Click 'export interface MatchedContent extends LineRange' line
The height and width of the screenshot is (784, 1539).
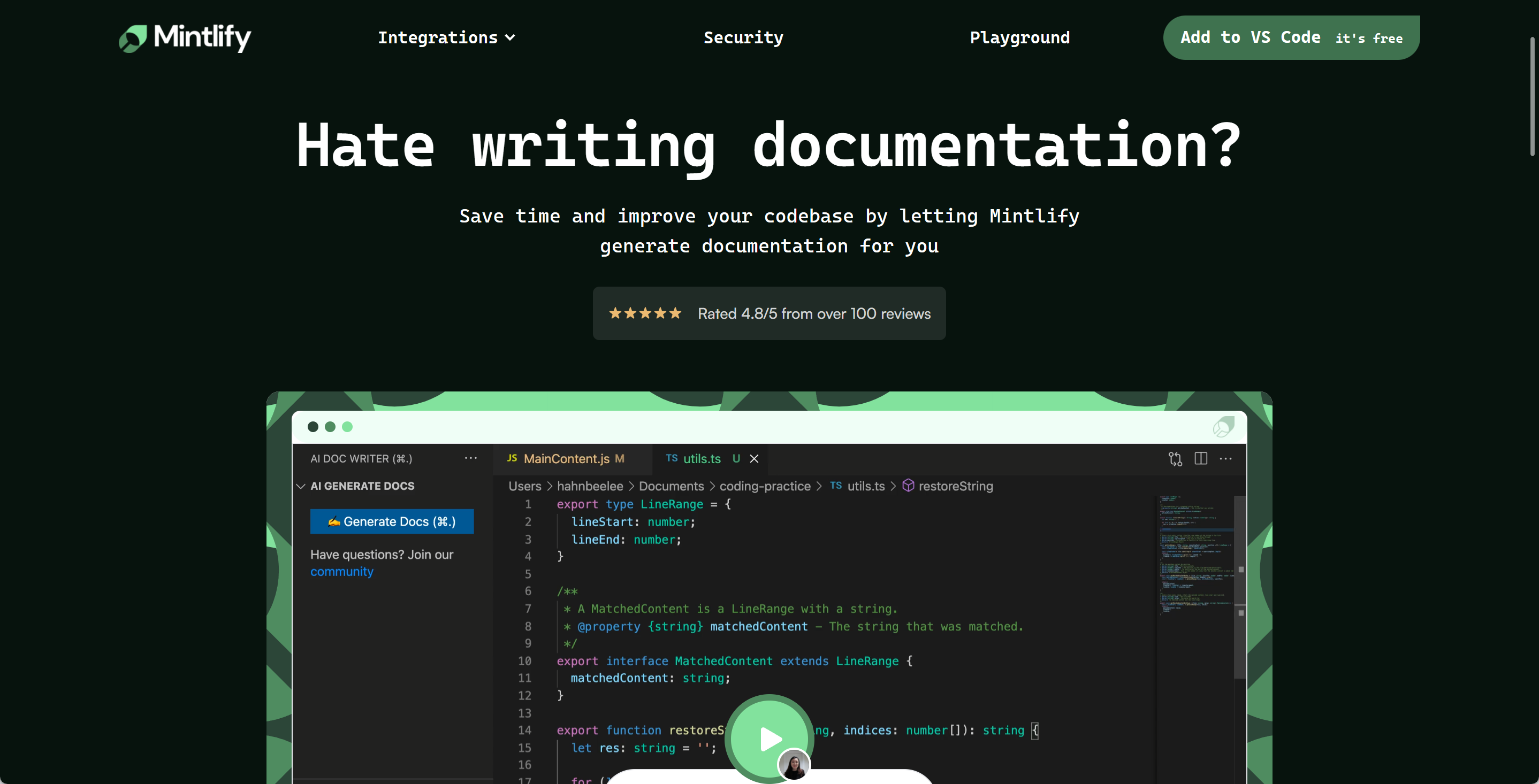734,661
